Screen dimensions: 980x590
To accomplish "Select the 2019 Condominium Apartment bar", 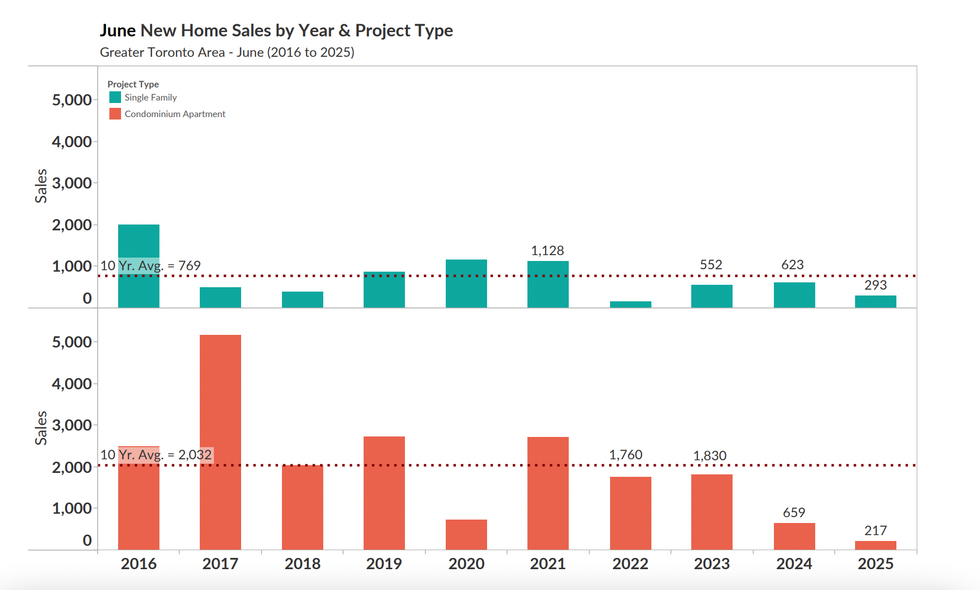I will 384,493.
